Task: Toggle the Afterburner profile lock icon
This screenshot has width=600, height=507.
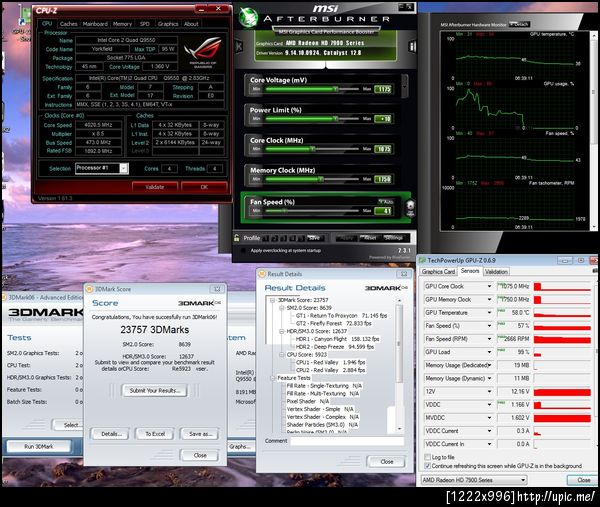Action: [236, 238]
